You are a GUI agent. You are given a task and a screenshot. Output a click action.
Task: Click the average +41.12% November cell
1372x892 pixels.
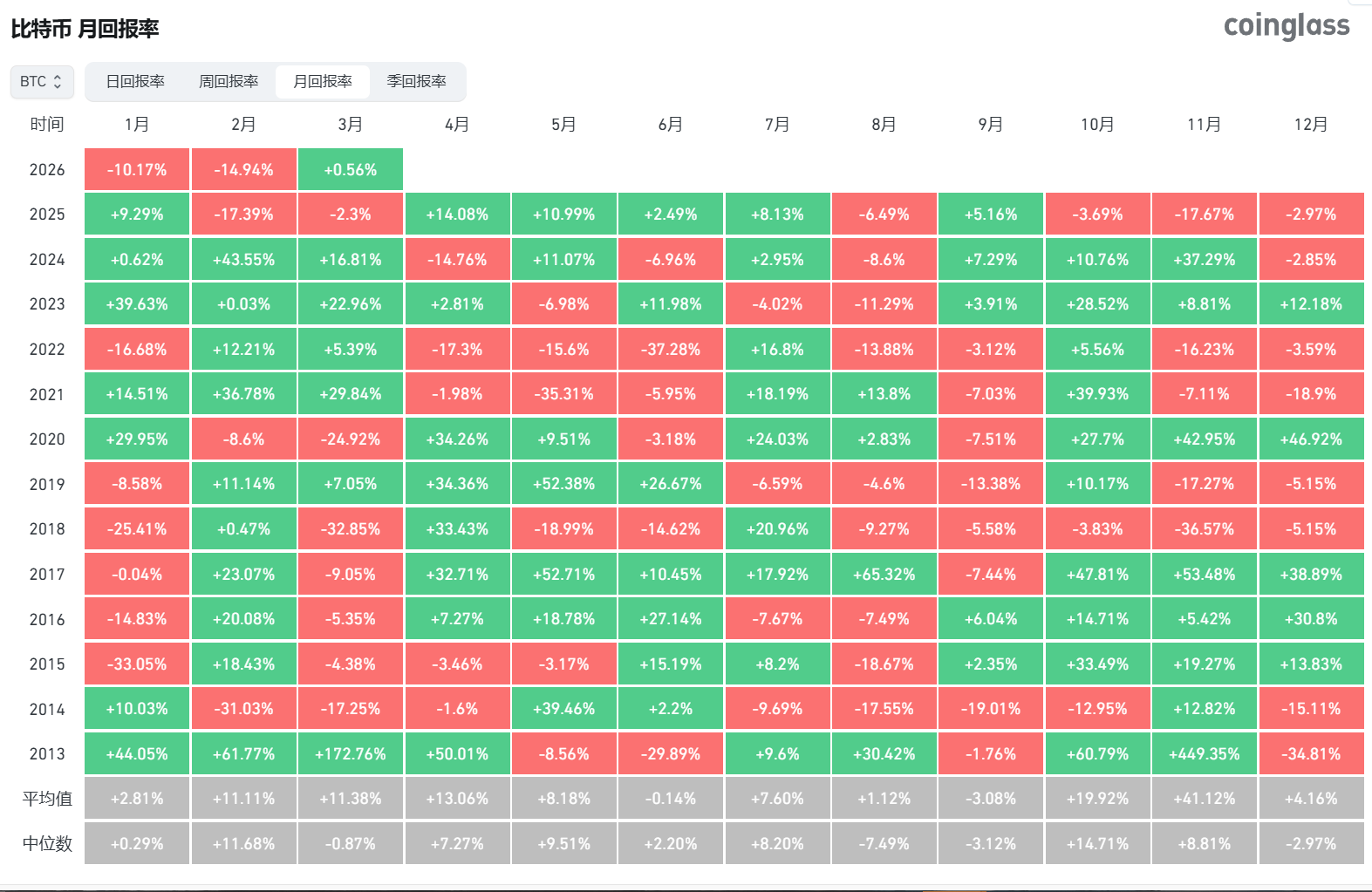click(x=1204, y=799)
